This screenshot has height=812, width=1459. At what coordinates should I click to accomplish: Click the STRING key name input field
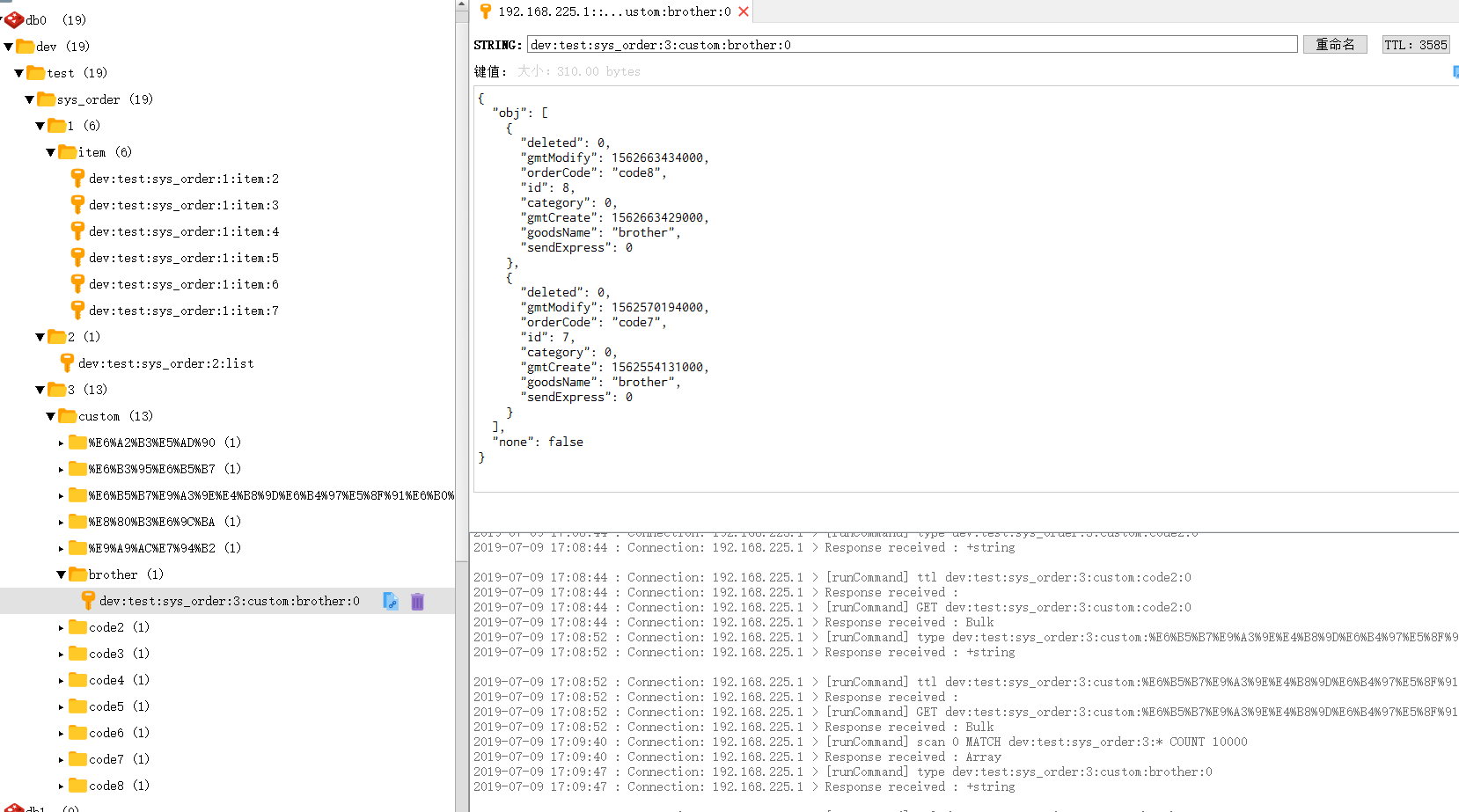point(912,45)
